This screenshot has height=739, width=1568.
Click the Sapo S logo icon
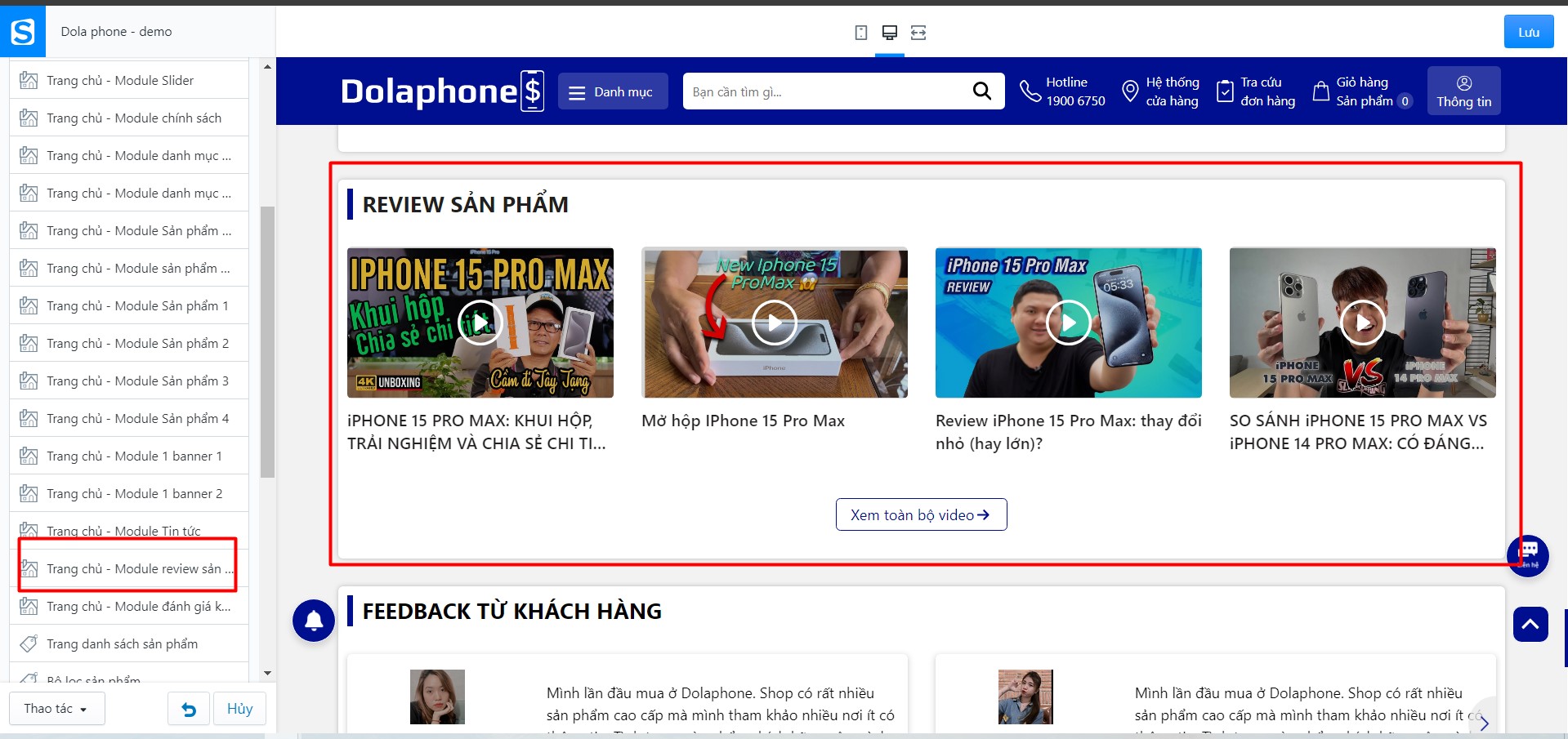[x=23, y=32]
